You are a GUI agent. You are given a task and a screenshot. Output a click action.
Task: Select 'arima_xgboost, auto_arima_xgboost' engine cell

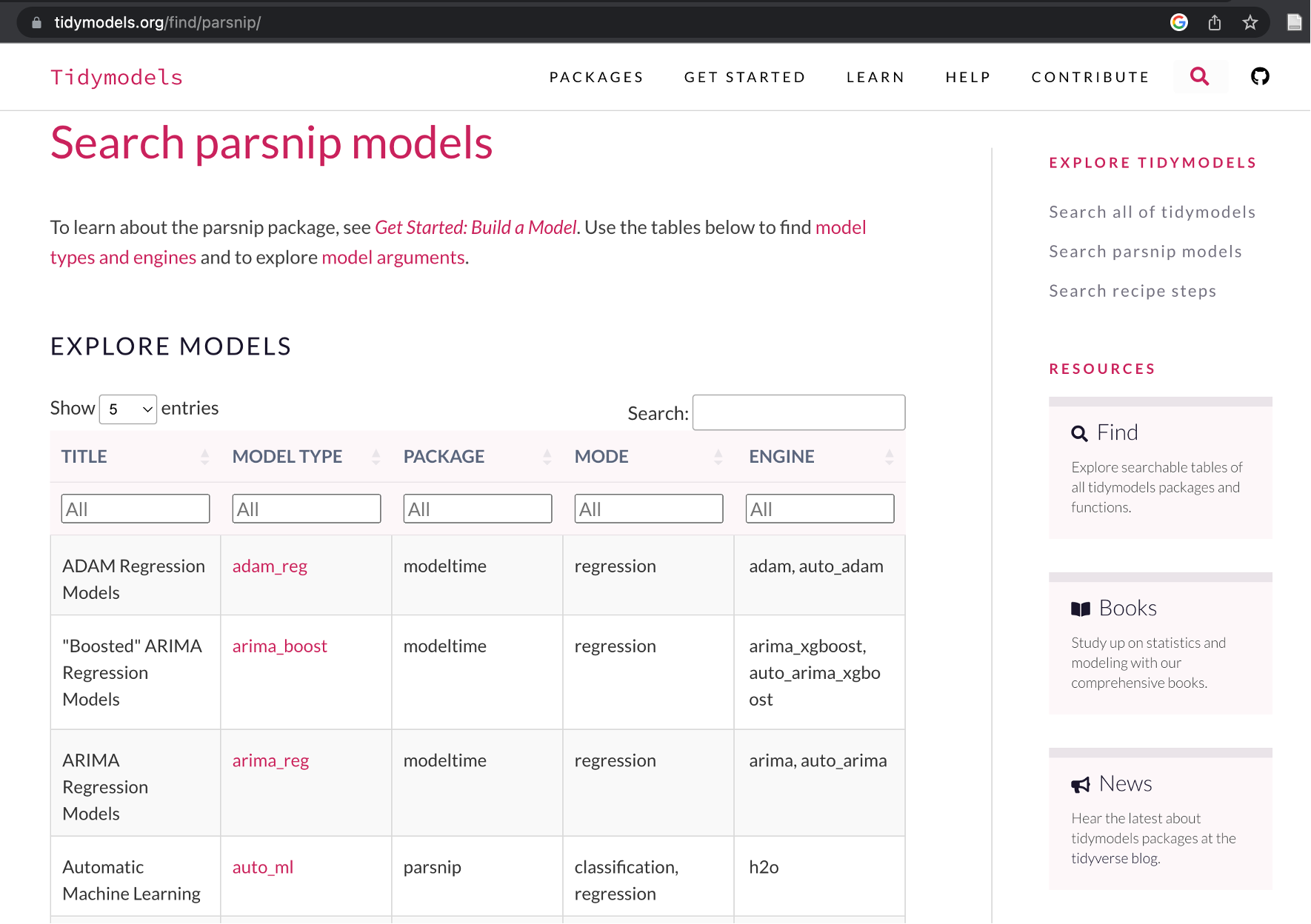[819, 672]
